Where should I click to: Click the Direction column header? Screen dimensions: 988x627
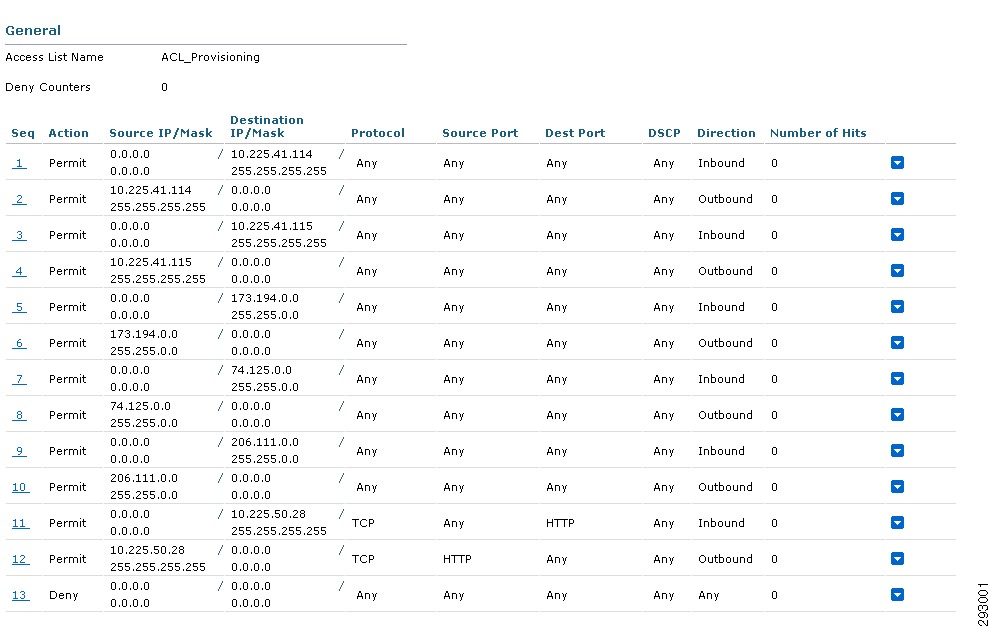coord(726,133)
